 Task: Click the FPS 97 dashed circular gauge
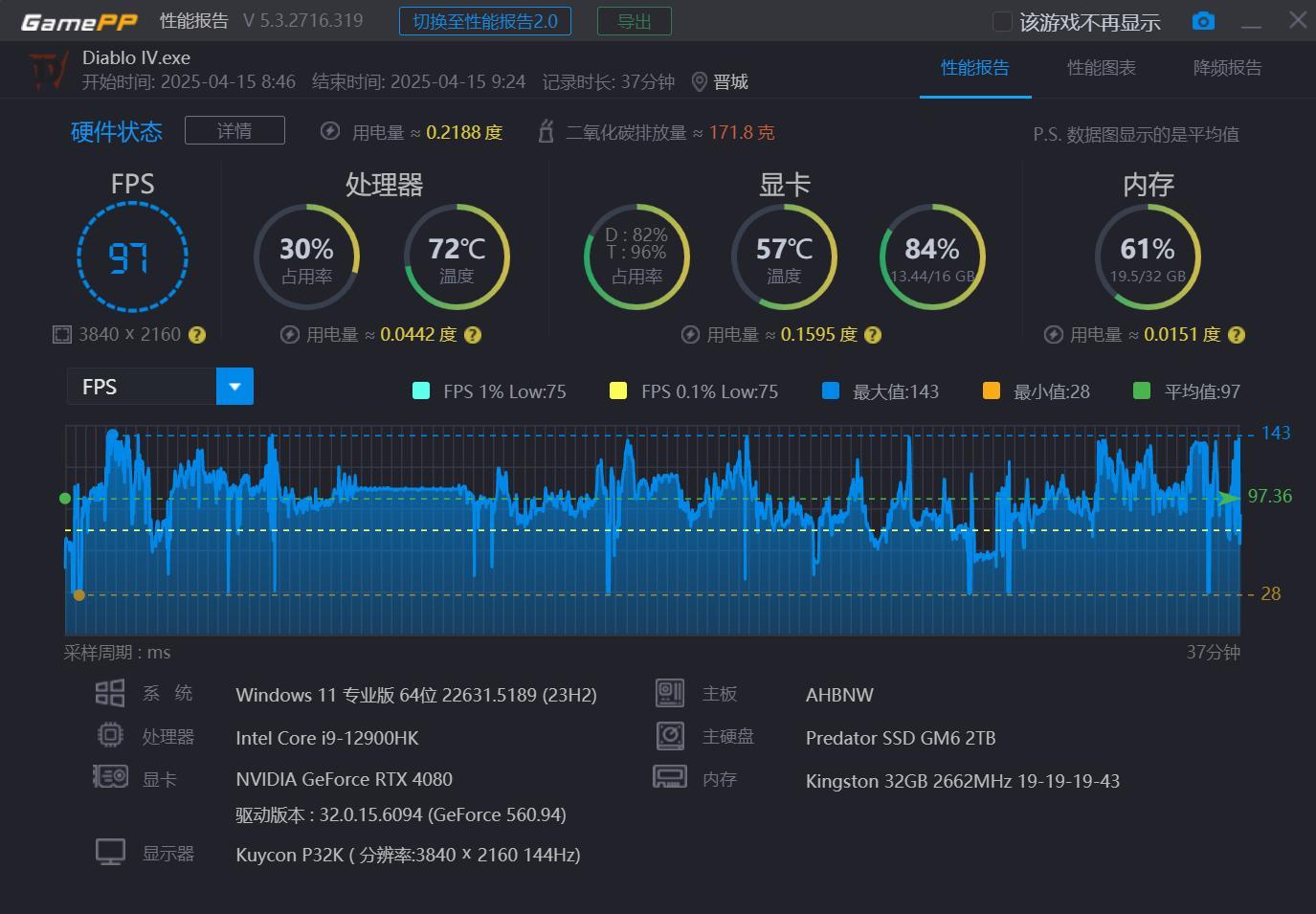(x=132, y=256)
